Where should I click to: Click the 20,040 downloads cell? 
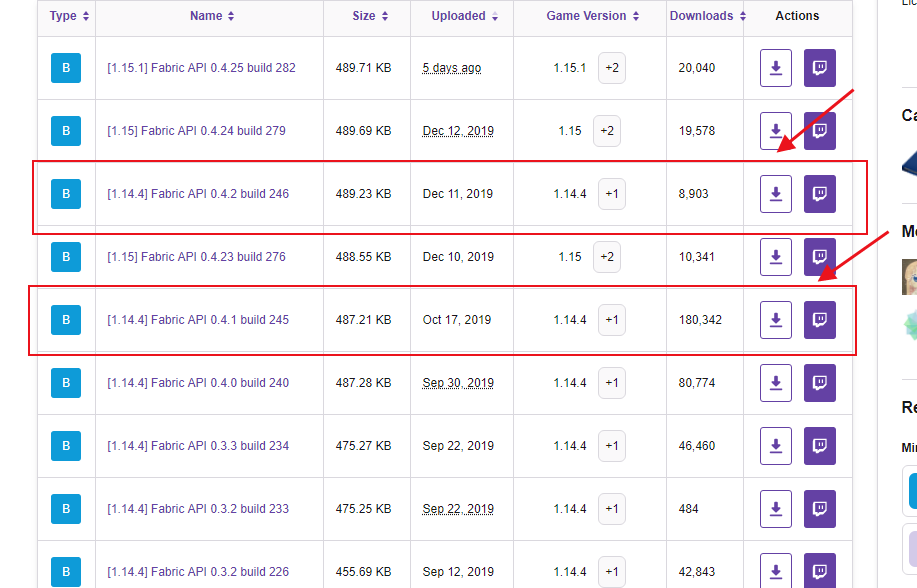click(697, 68)
